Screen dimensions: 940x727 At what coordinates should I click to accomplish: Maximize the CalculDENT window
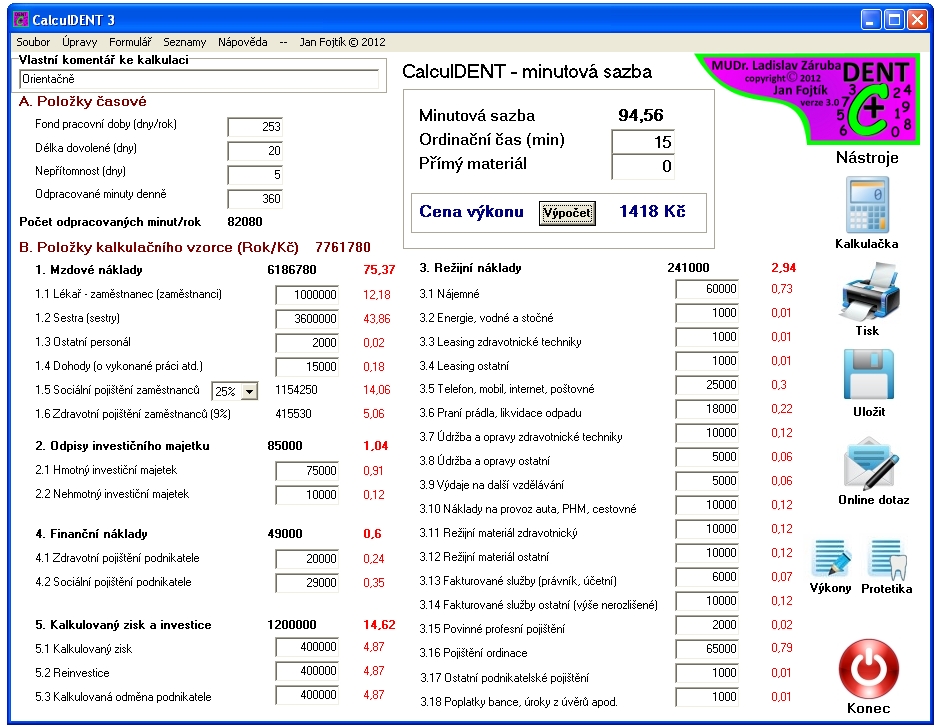tap(894, 19)
